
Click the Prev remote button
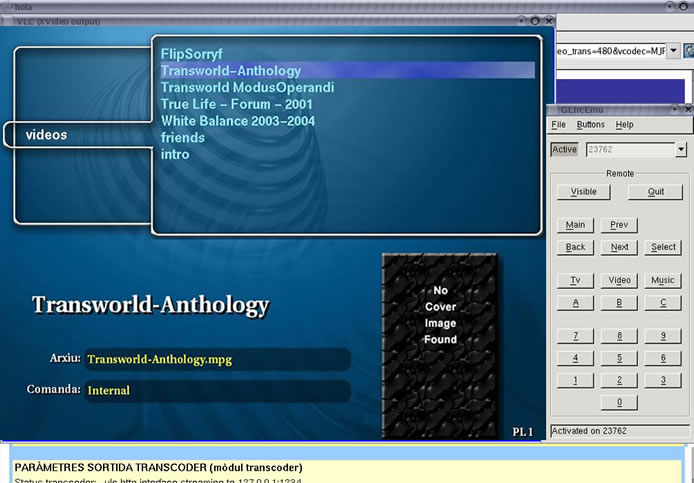point(619,225)
